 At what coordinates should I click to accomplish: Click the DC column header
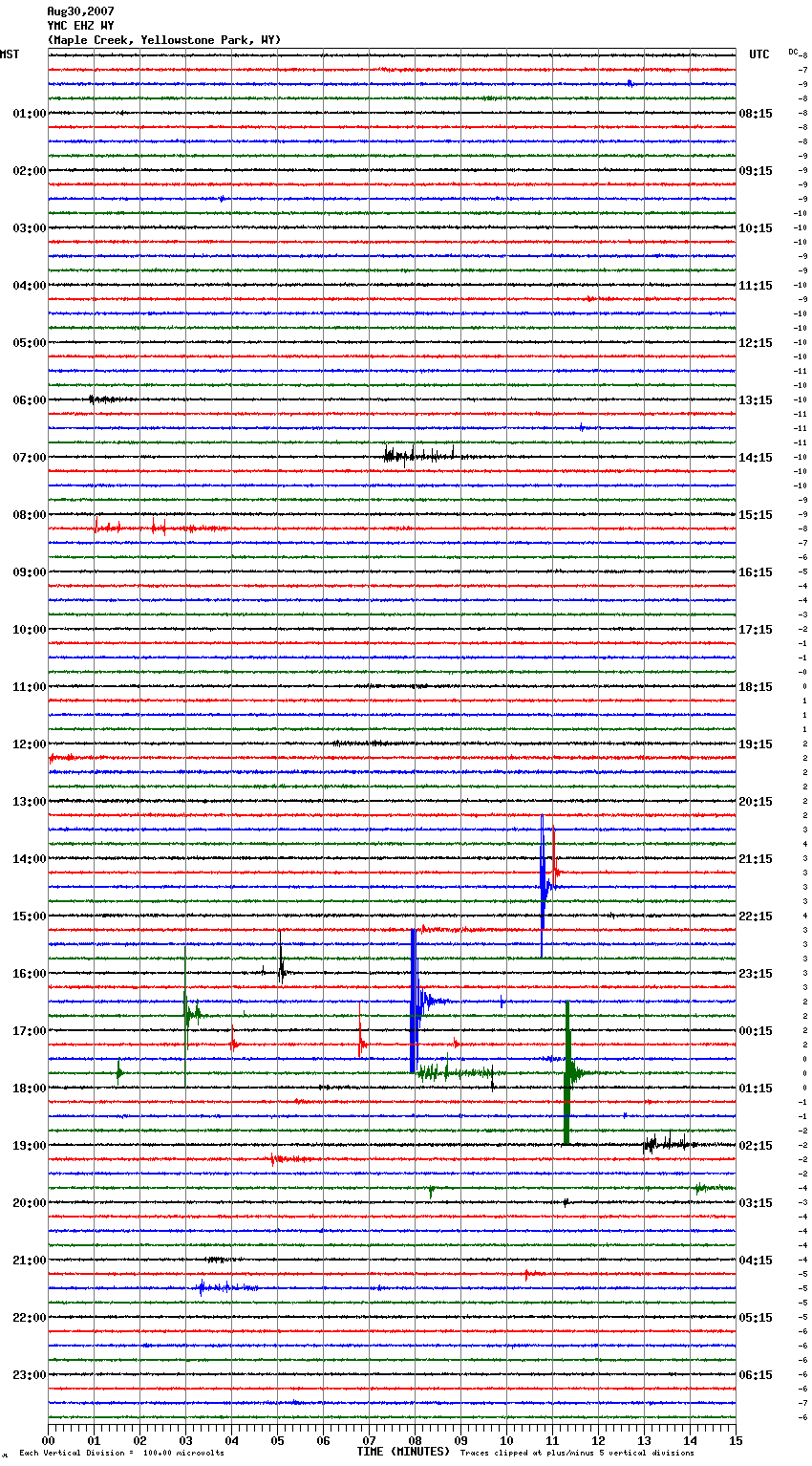[x=793, y=52]
